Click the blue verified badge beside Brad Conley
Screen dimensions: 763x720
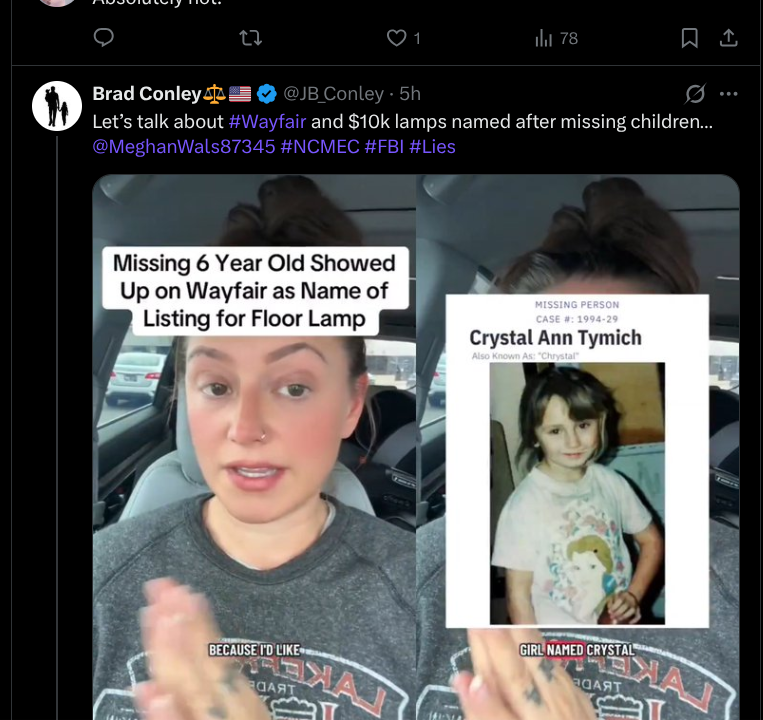click(x=267, y=94)
